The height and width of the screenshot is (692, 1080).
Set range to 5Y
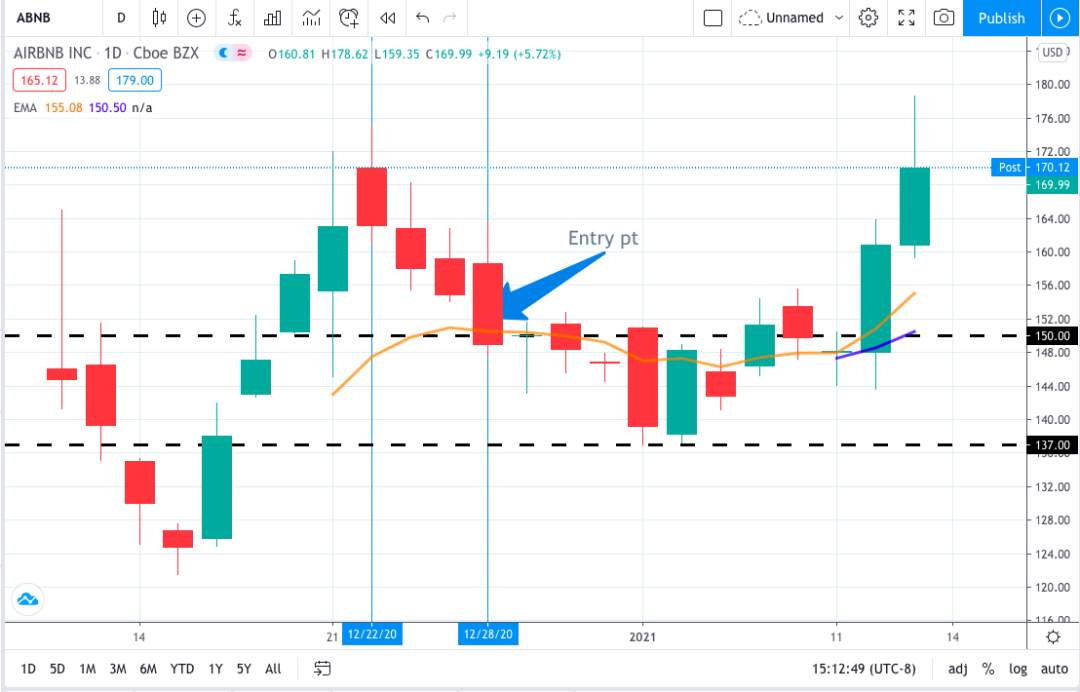pyautogui.click(x=244, y=669)
